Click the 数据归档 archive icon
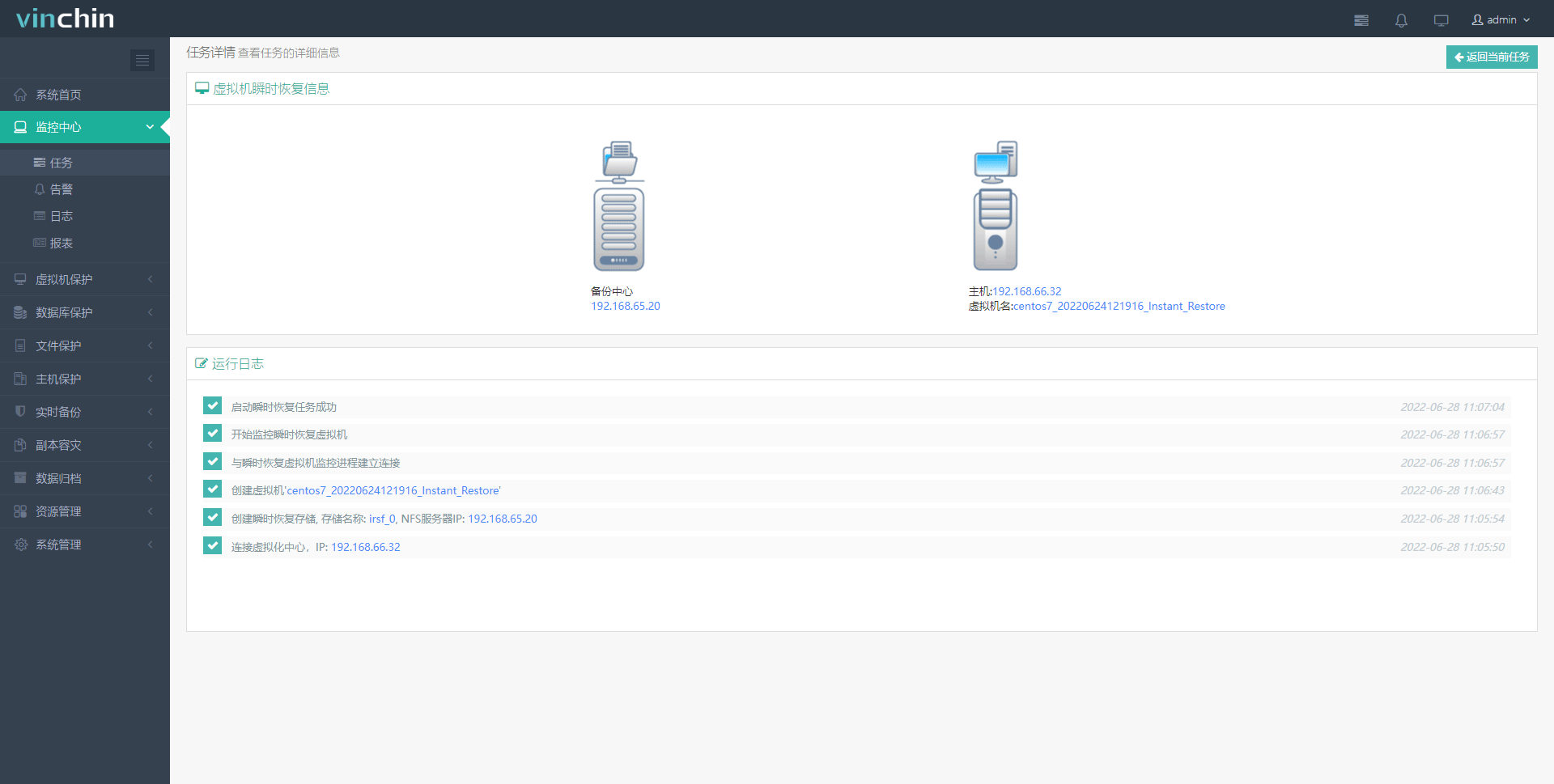 [20, 478]
